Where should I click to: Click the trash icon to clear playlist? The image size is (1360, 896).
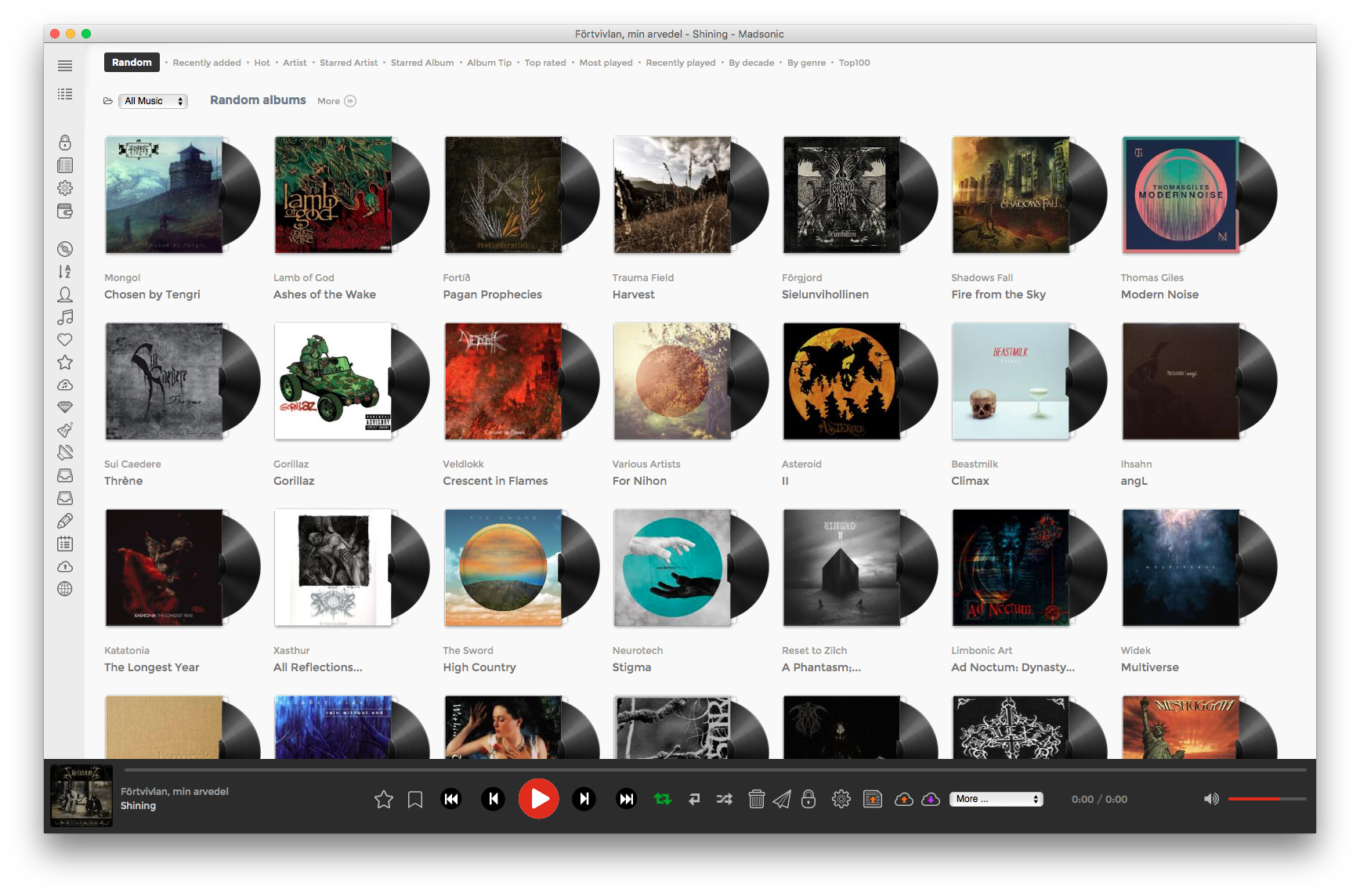(756, 799)
